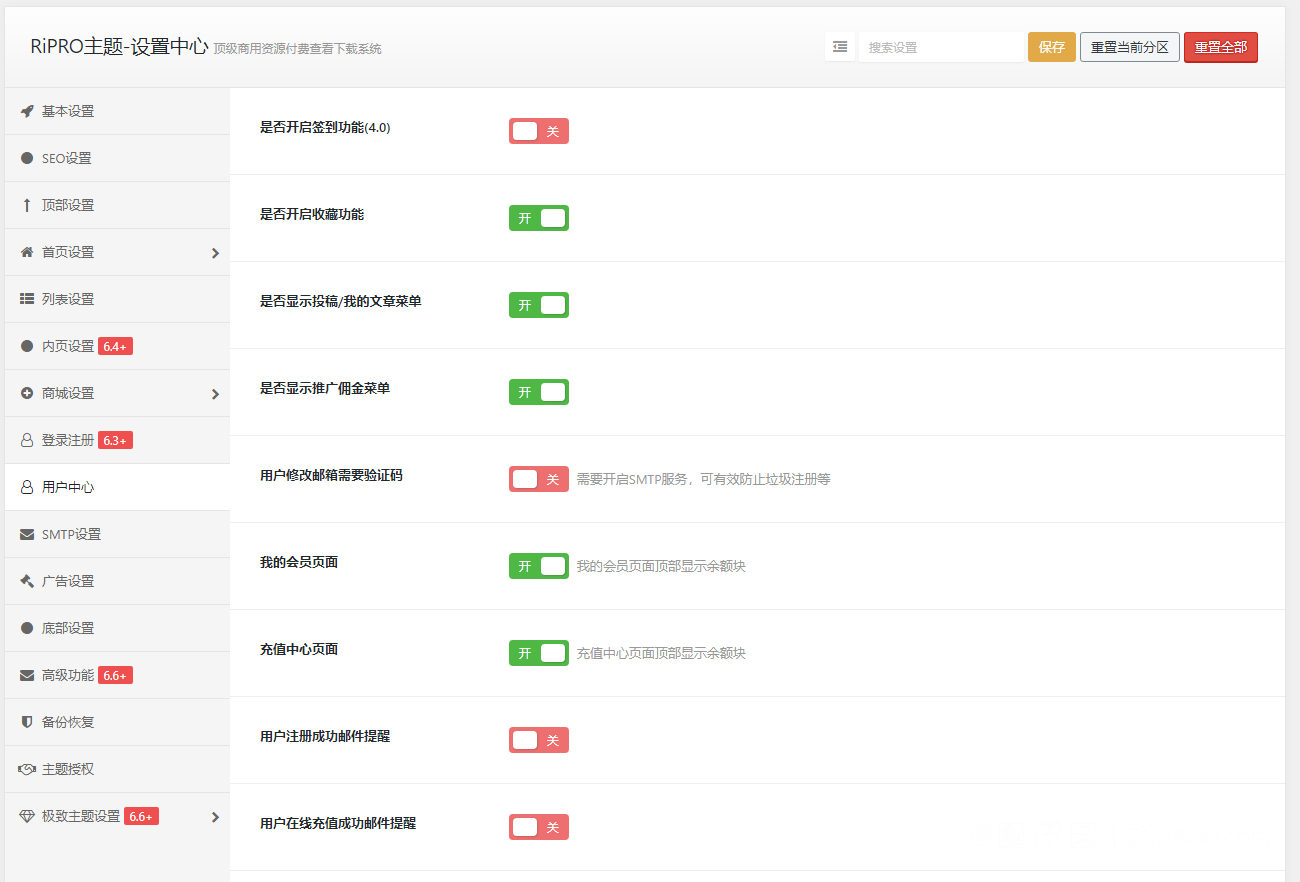The height and width of the screenshot is (882, 1300).
Task: Turn off the 是否开启收藏功能 switch
Action: click(x=539, y=218)
